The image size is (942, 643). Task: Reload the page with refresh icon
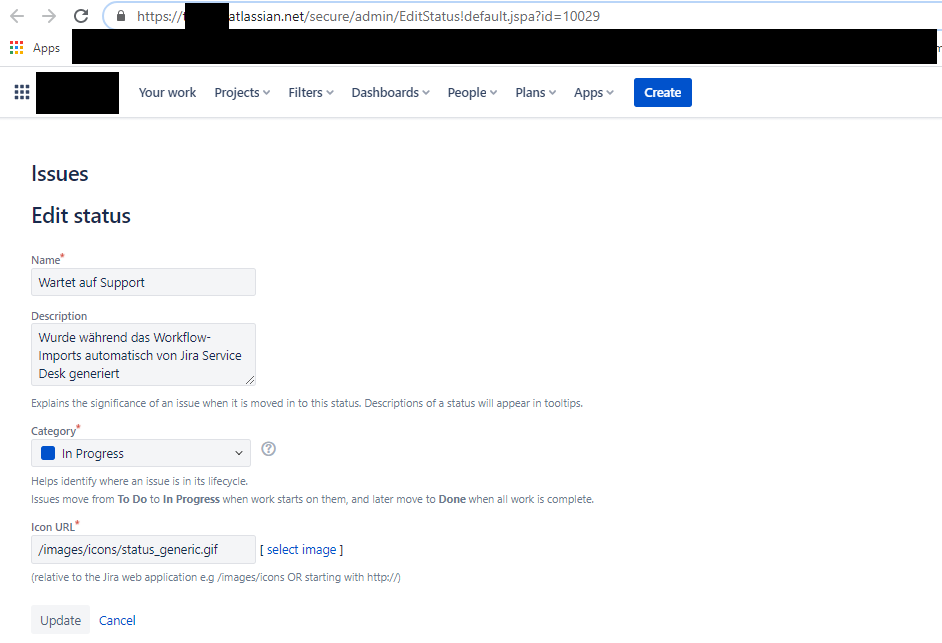pyautogui.click(x=81, y=16)
